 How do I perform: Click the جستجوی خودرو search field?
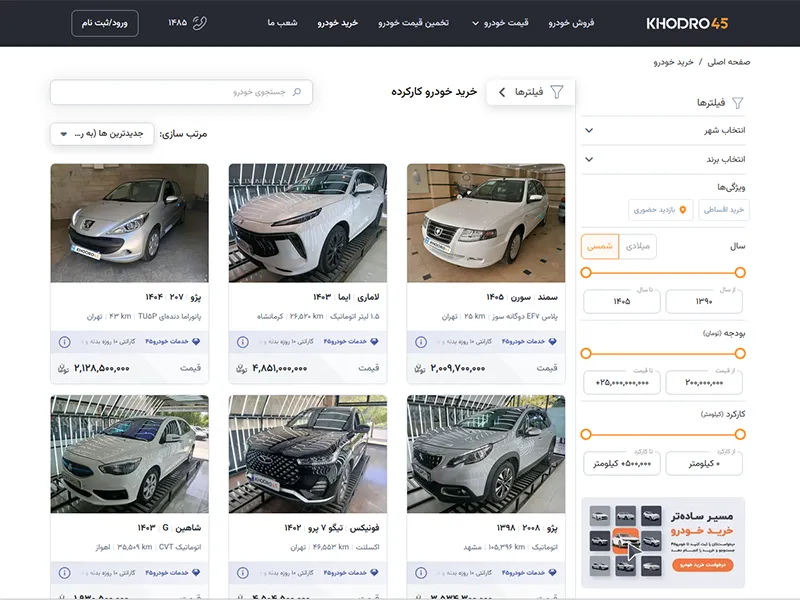pyautogui.click(x=182, y=92)
